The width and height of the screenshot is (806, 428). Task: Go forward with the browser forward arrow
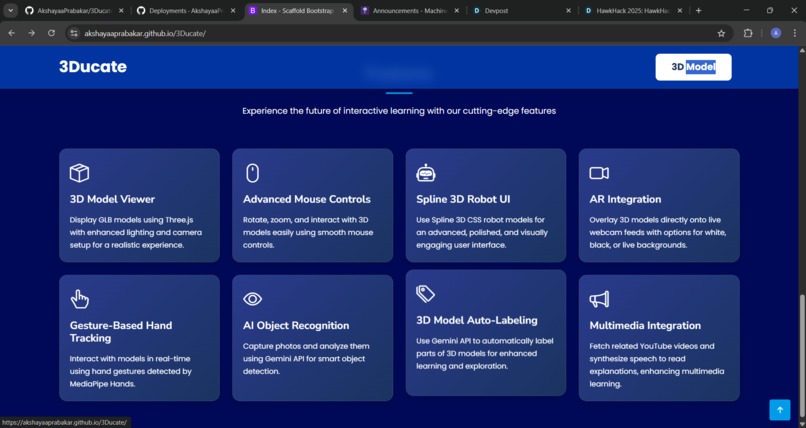31,33
